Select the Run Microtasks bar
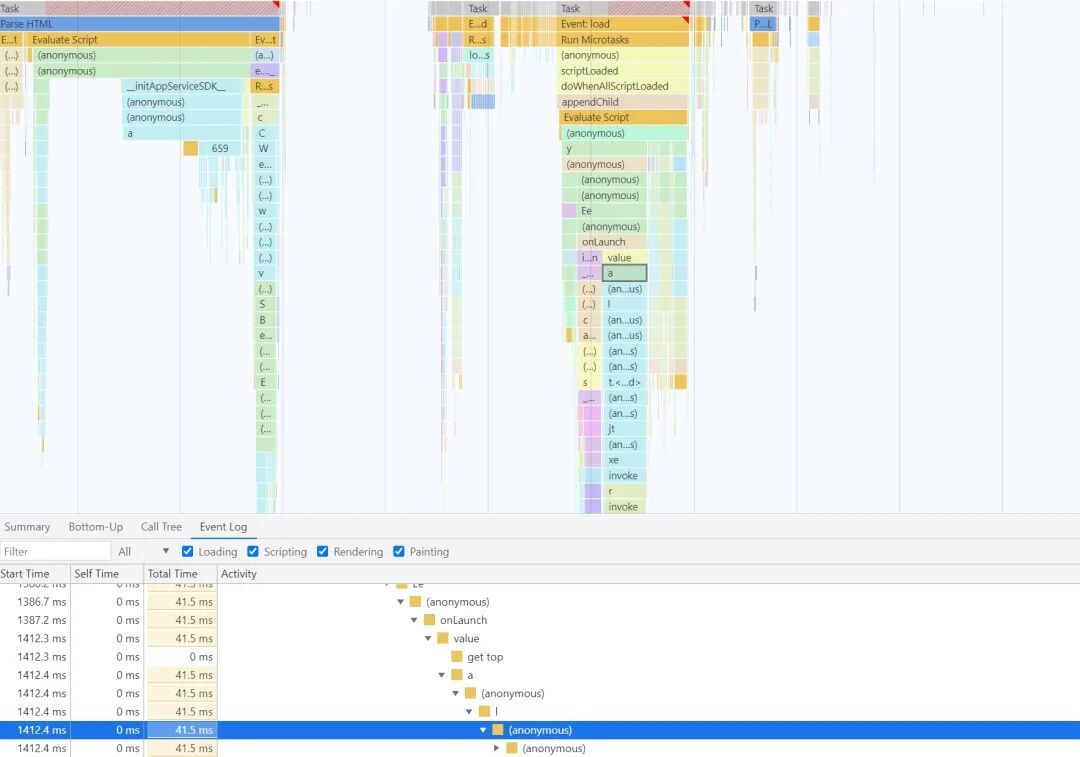Image resolution: width=1080 pixels, height=757 pixels. pos(623,40)
